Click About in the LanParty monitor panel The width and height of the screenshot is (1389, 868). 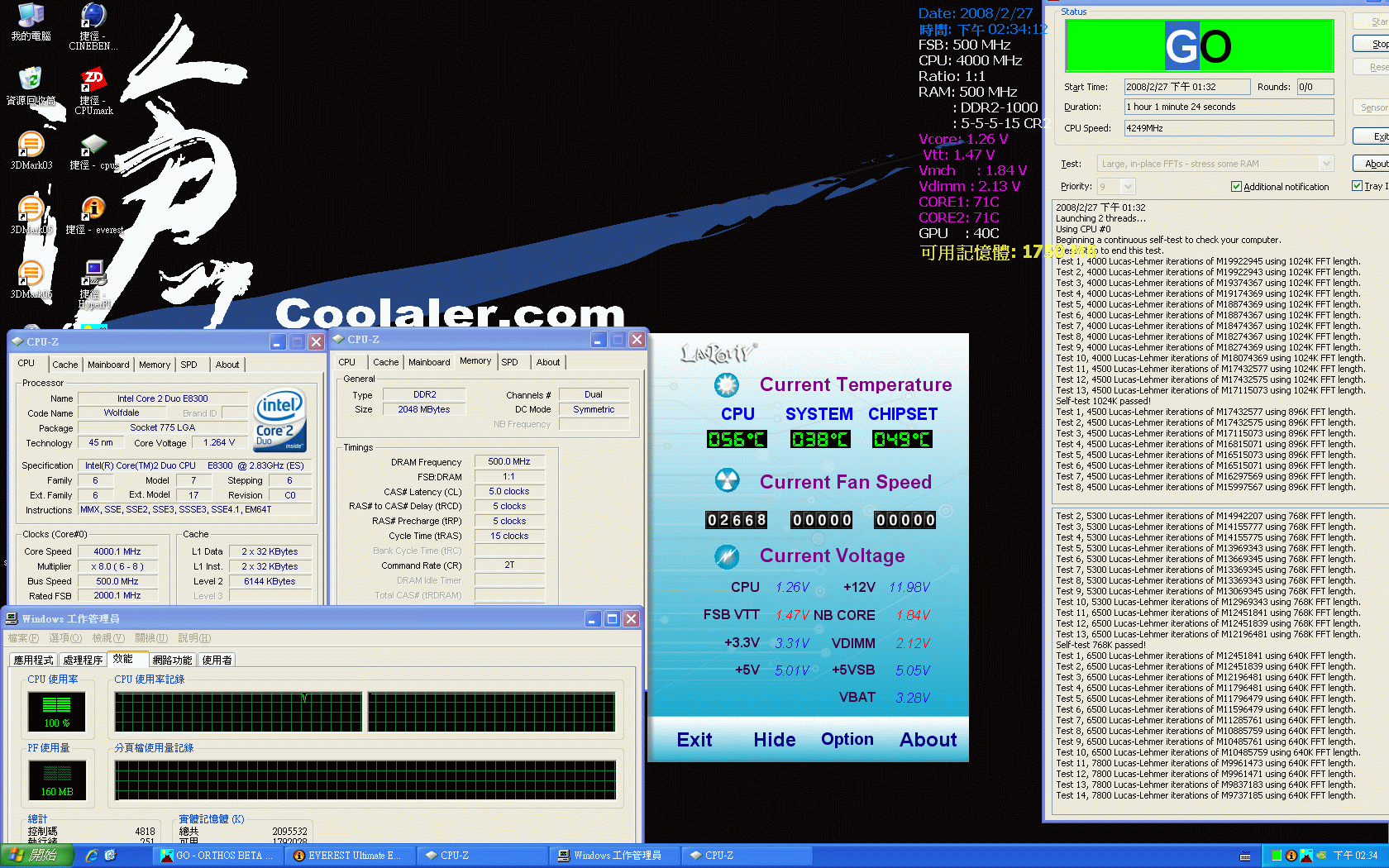(x=928, y=740)
